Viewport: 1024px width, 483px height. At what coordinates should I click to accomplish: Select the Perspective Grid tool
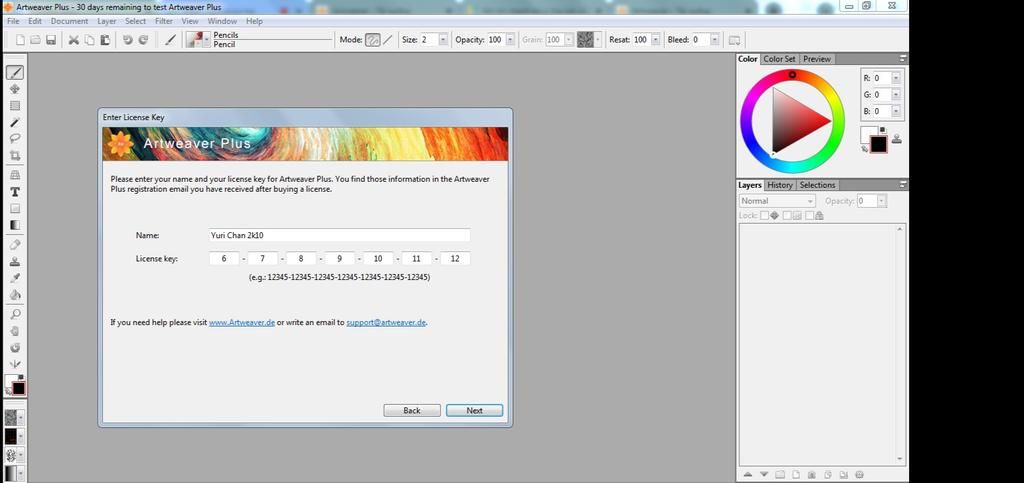click(14, 175)
